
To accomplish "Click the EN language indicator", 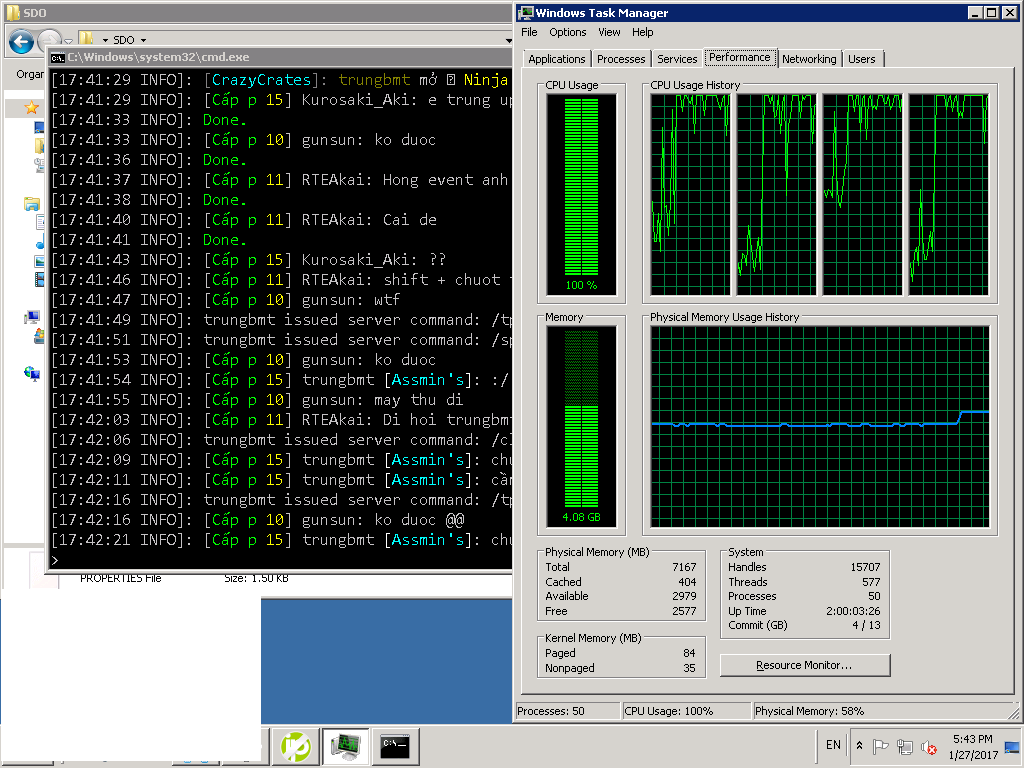I will tap(833, 745).
